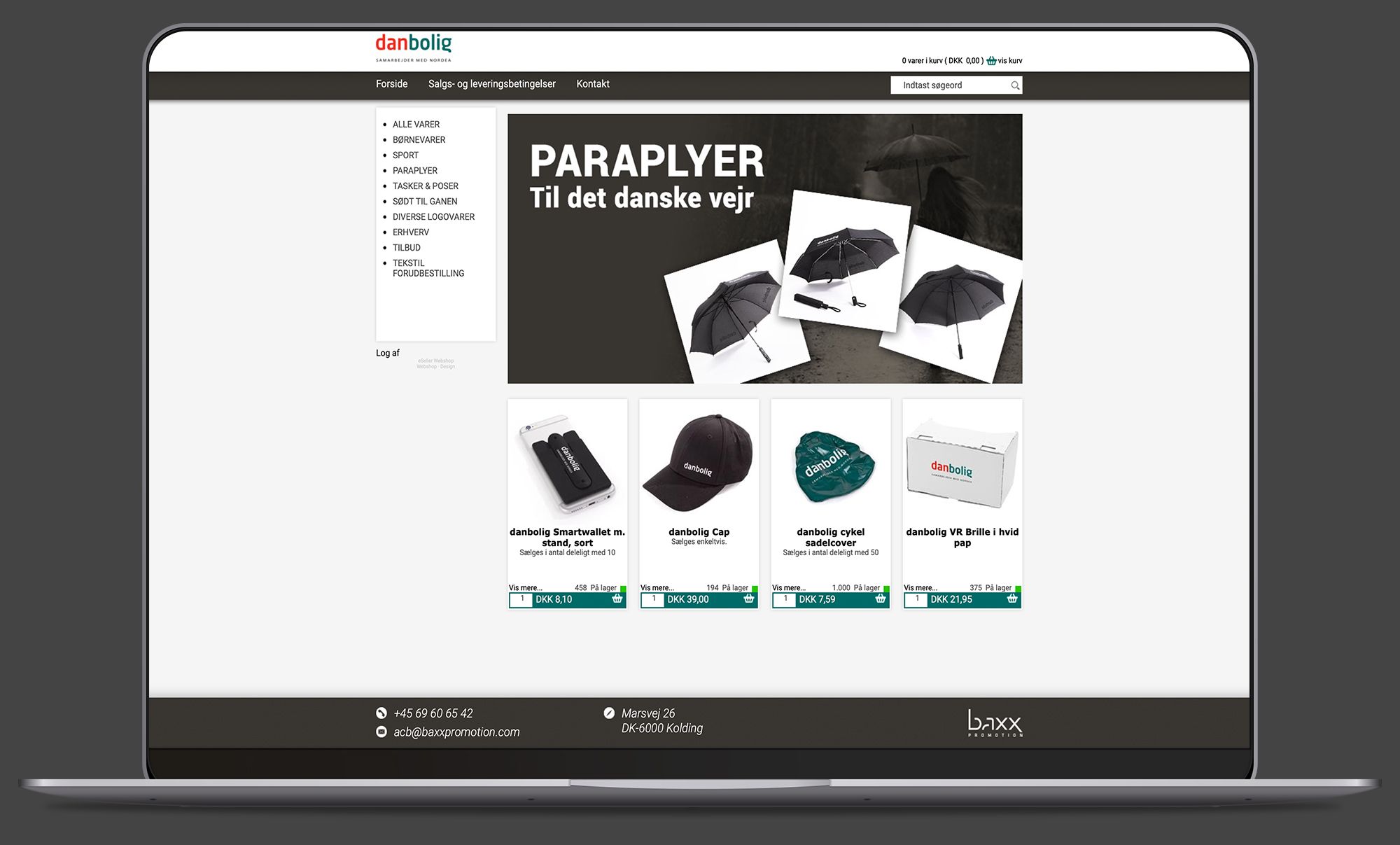Click the PARAPLYER umbrella banner
The height and width of the screenshot is (845, 1400).
point(764,249)
